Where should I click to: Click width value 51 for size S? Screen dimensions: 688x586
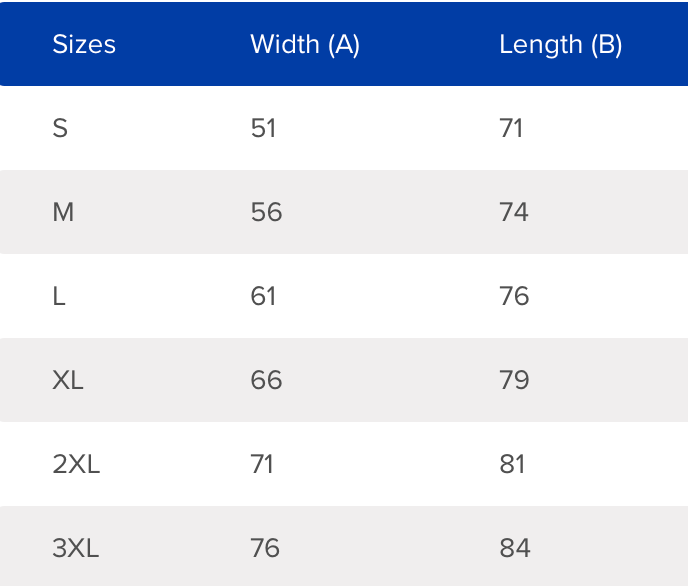pyautogui.click(x=263, y=128)
